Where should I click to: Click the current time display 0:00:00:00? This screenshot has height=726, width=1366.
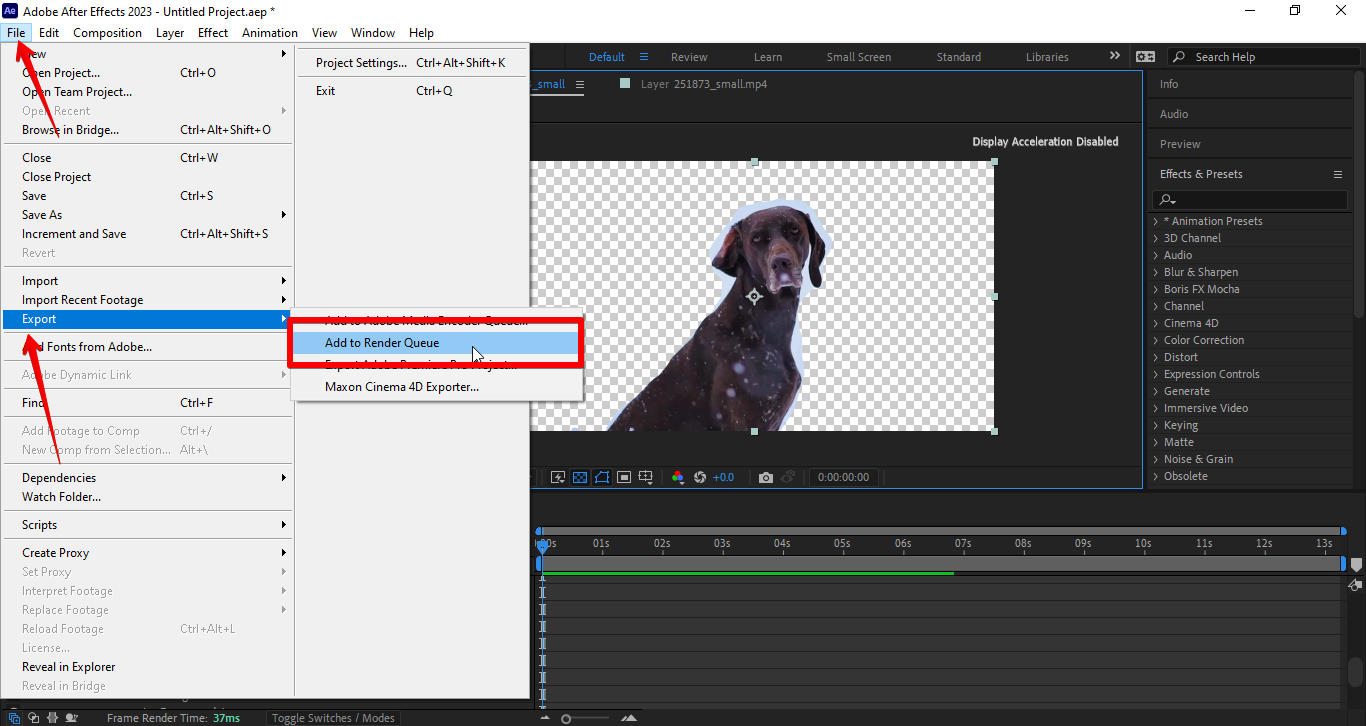click(x=844, y=477)
